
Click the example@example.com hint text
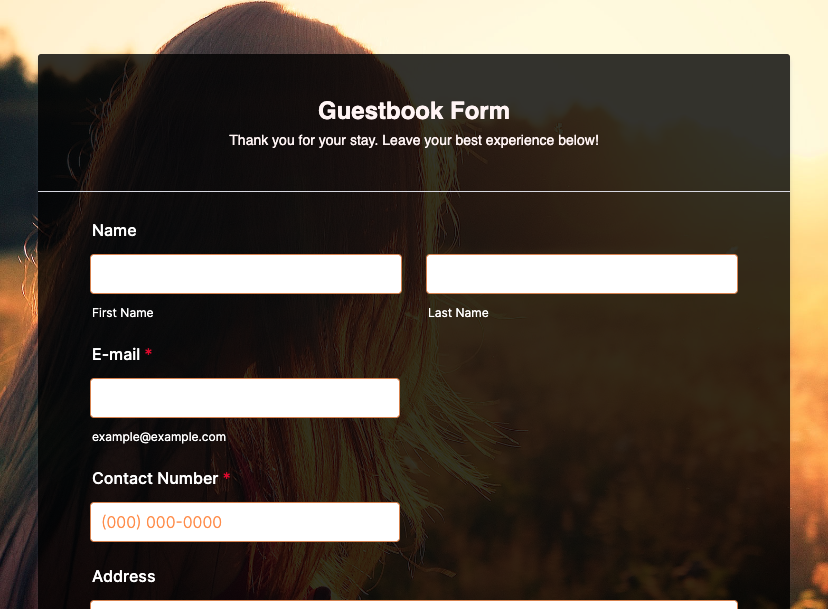tap(159, 437)
